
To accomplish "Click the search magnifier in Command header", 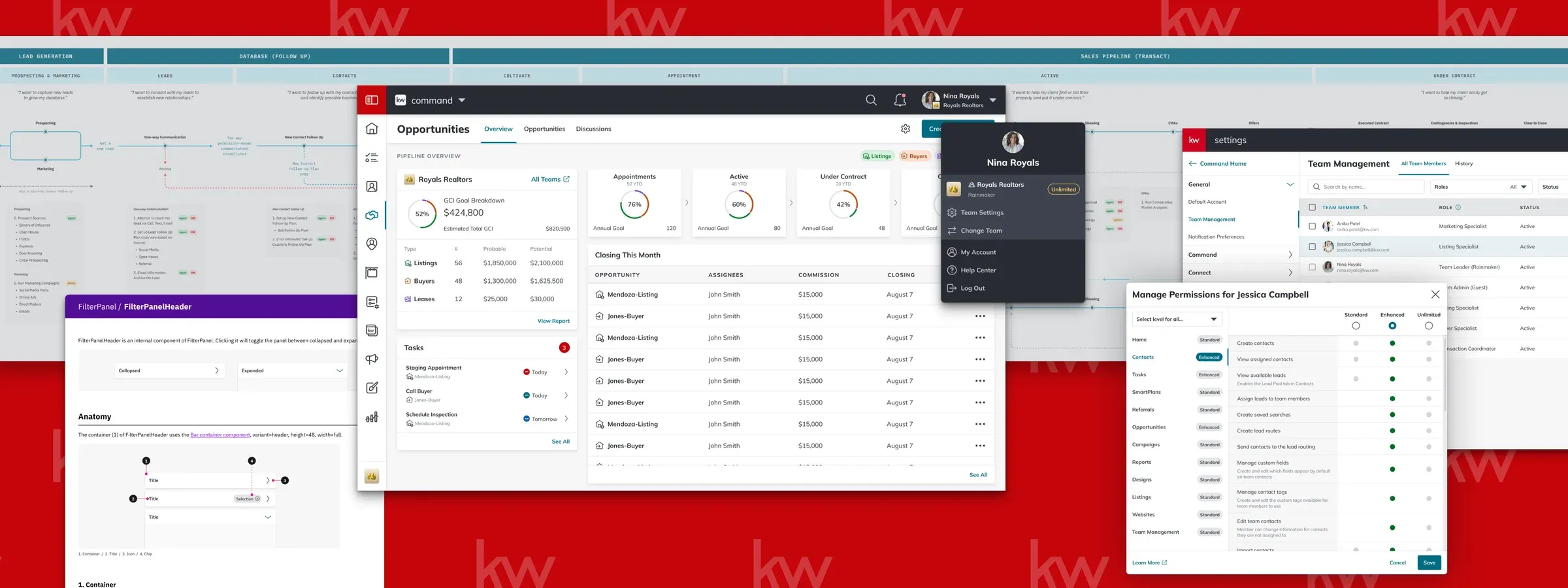I will (871, 100).
